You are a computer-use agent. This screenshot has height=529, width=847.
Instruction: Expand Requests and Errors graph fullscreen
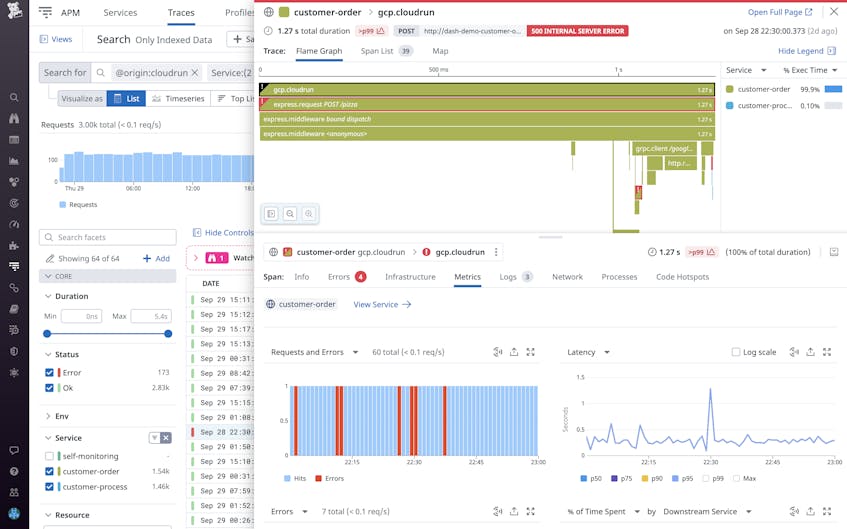click(x=530, y=352)
